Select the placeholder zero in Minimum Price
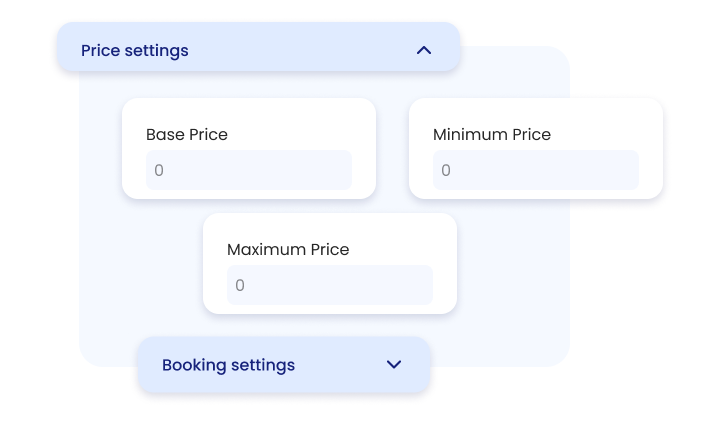720x423 pixels. pyautogui.click(x=446, y=171)
